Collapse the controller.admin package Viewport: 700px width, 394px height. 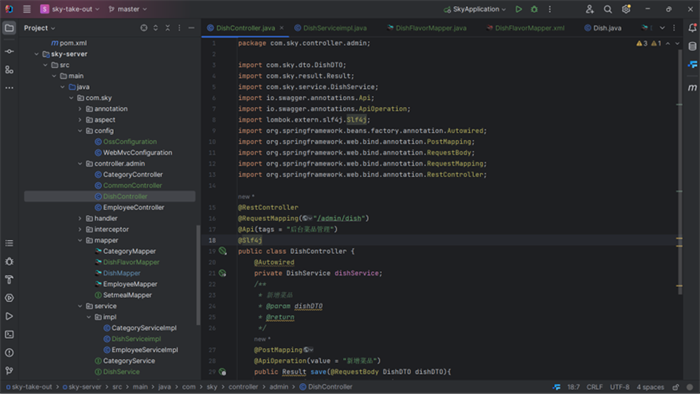(x=80, y=164)
